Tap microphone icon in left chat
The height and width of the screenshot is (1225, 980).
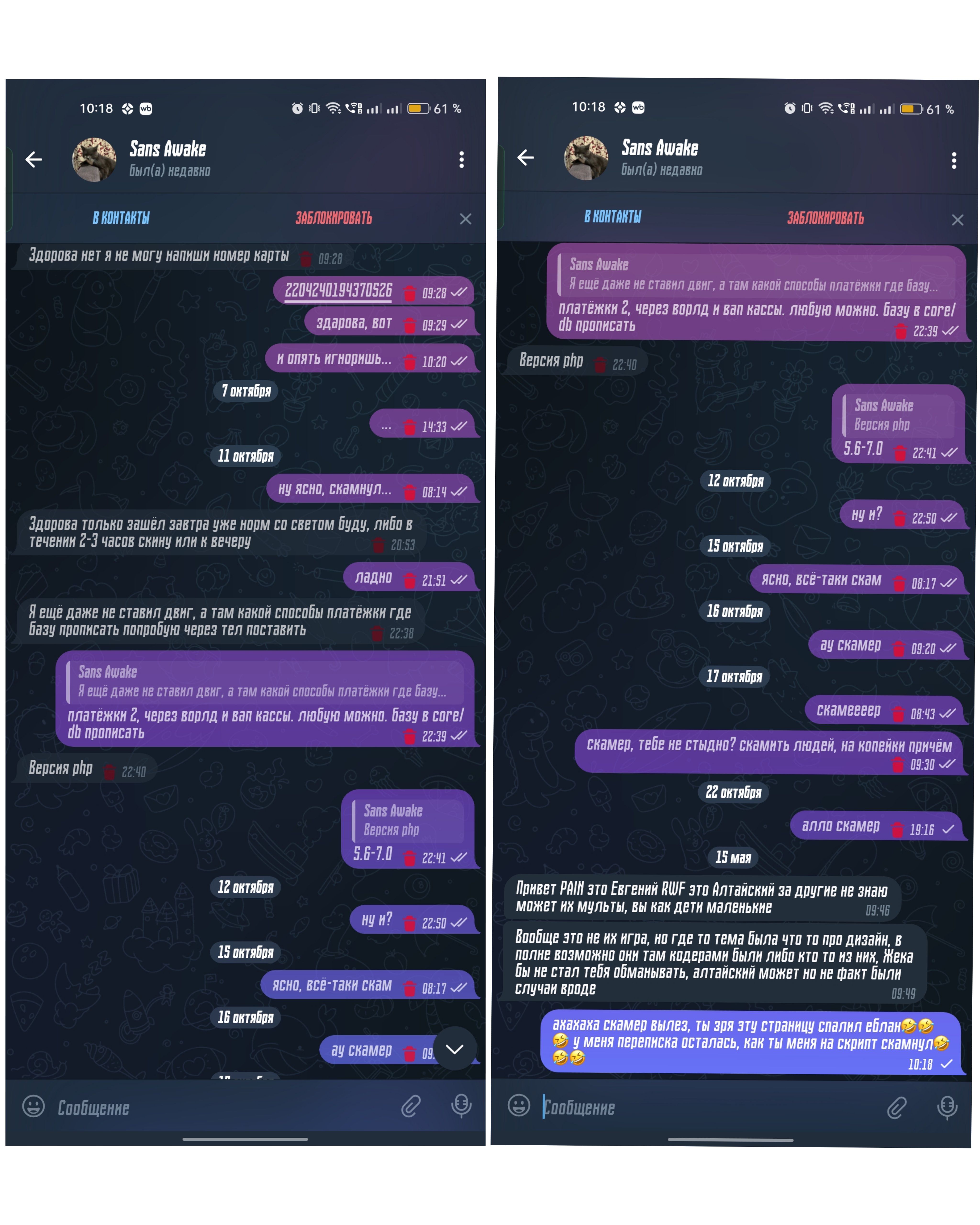tap(461, 1106)
